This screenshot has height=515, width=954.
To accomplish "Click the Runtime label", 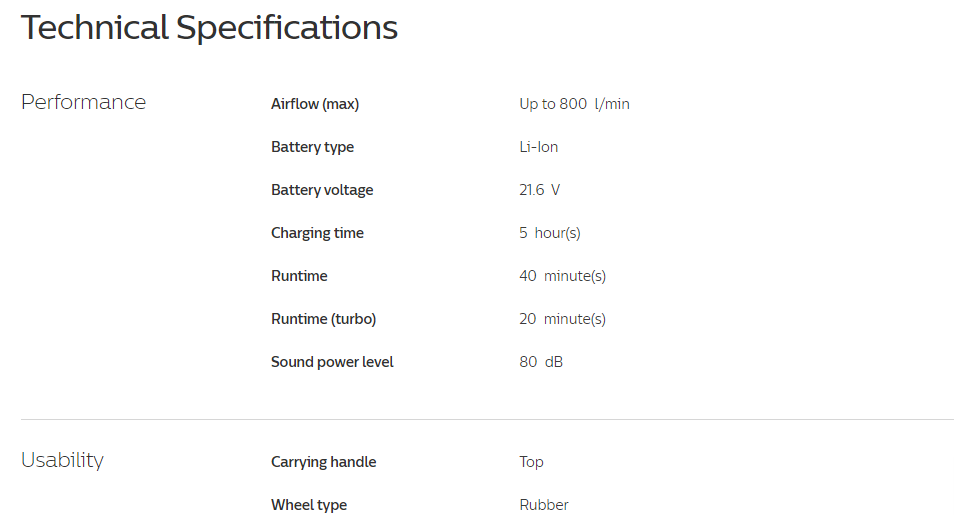I will pyautogui.click(x=299, y=276).
